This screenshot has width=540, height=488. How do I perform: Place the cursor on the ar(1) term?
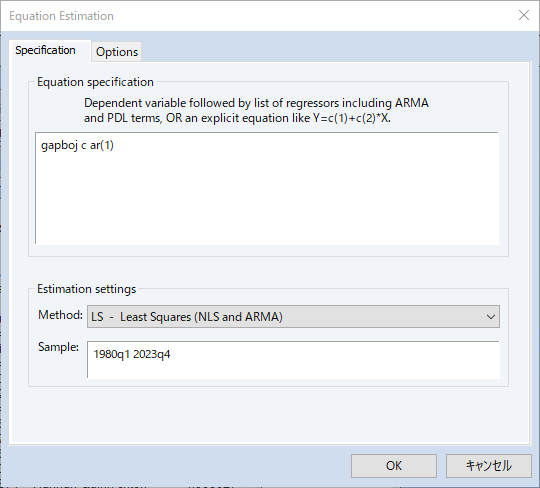pyautogui.click(x=102, y=145)
